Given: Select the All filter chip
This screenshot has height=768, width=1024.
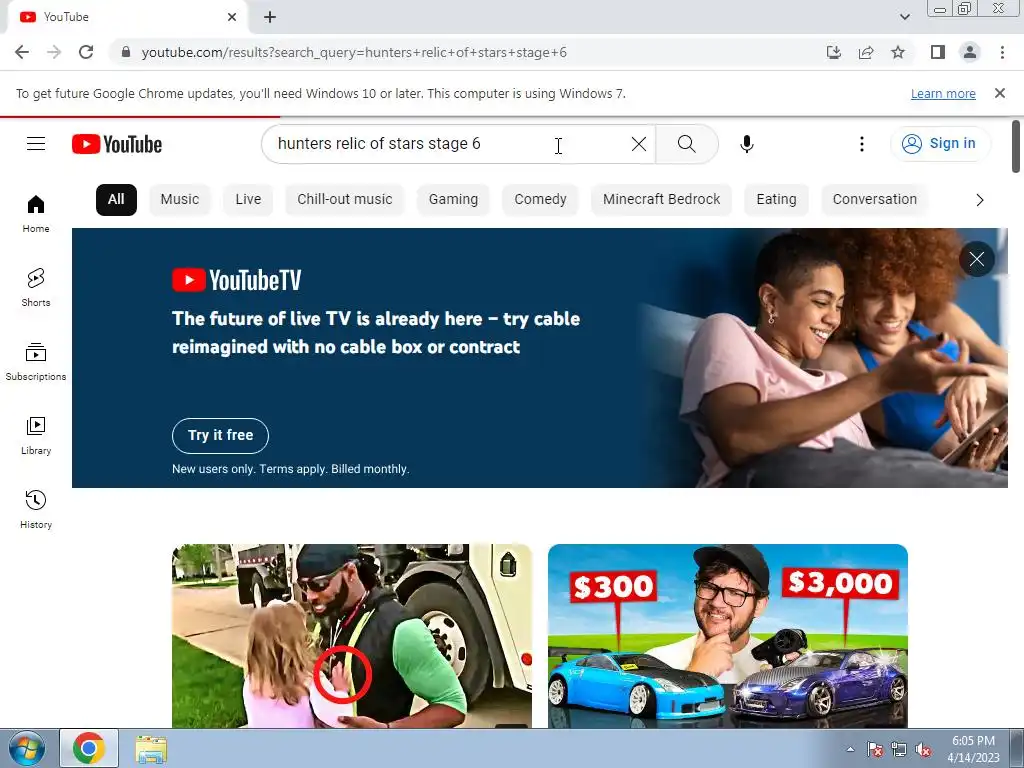Looking at the screenshot, I should 116,200.
